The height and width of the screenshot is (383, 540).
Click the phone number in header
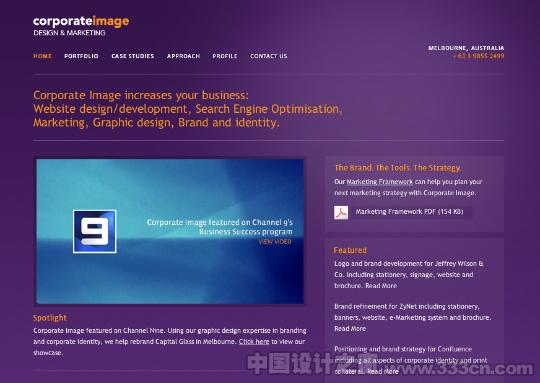pyautogui.click(x=478, y=56)
